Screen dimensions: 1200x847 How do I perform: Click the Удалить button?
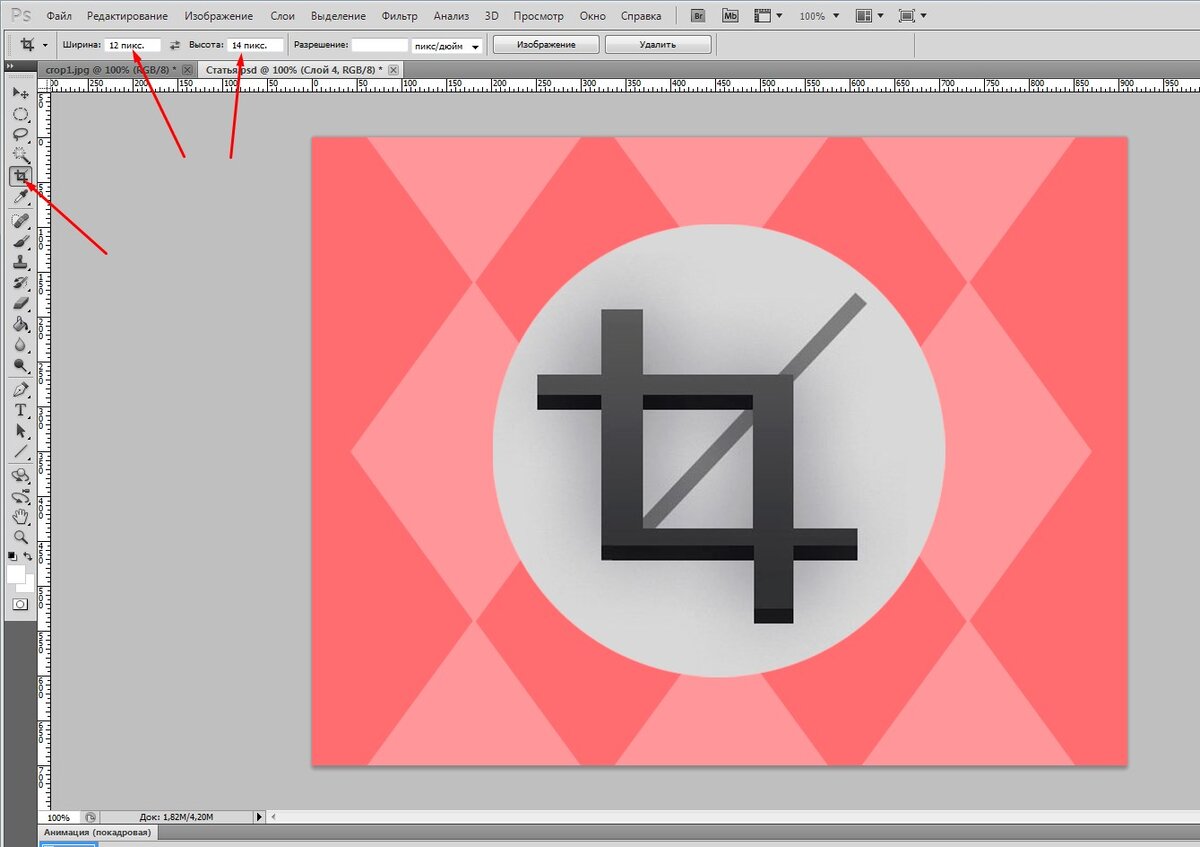[x=658, y=45]
